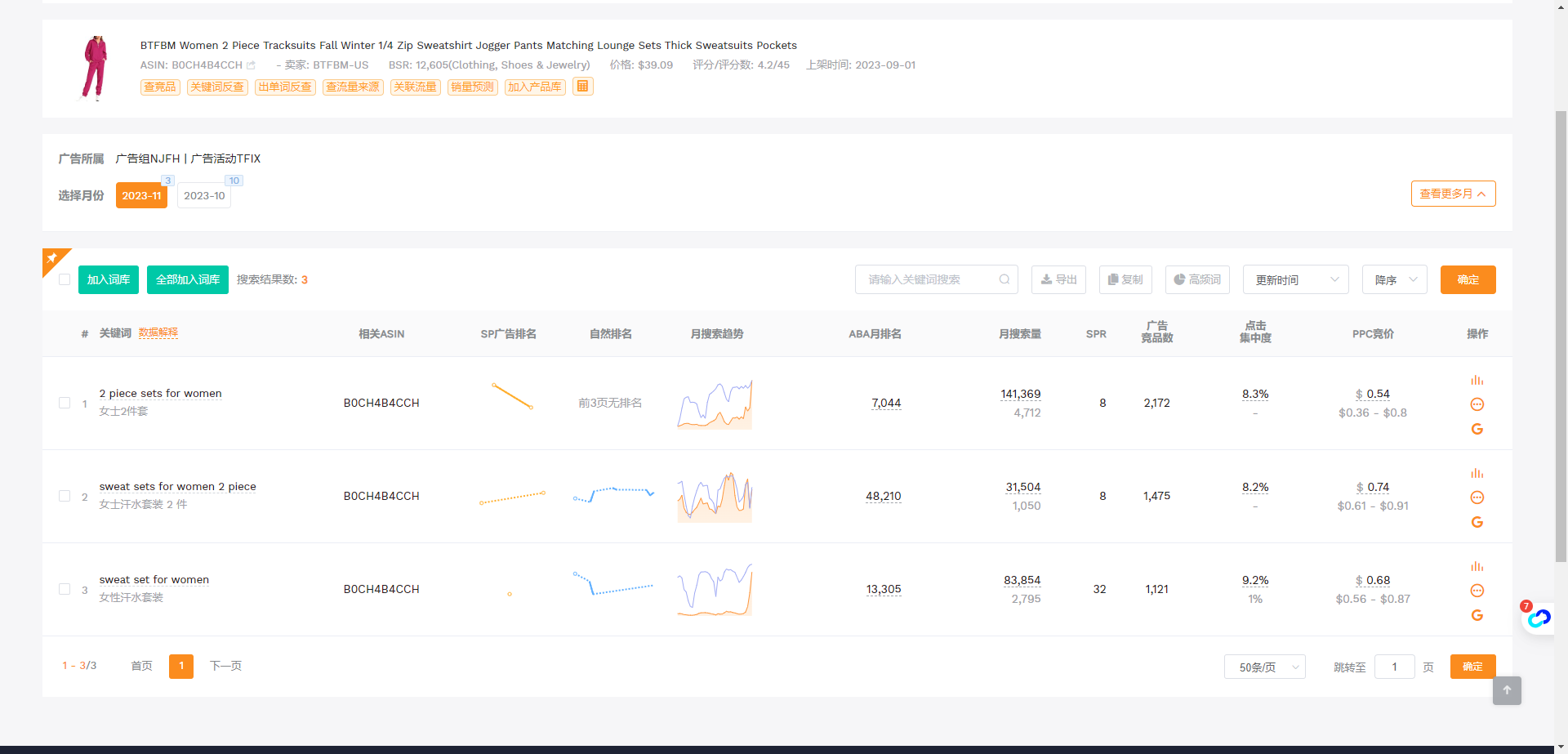Image resolution: width=1568 pixels, height=754 pixels.
Task: Click the search magnifier icon in keyword field
Action: pyautogui.click(x=1004, y=279)
